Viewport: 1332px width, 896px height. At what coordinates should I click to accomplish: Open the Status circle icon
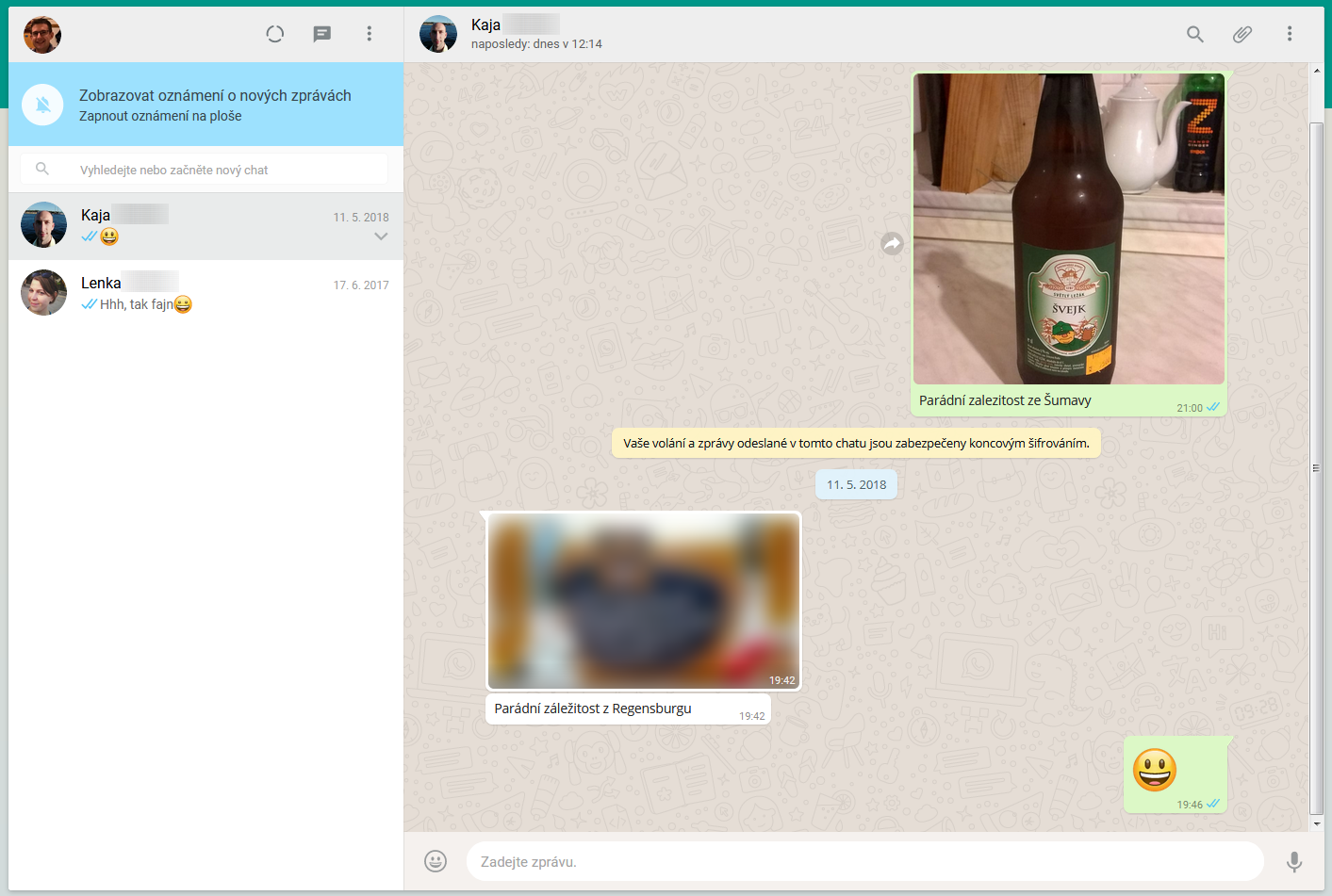coord(275,34)
